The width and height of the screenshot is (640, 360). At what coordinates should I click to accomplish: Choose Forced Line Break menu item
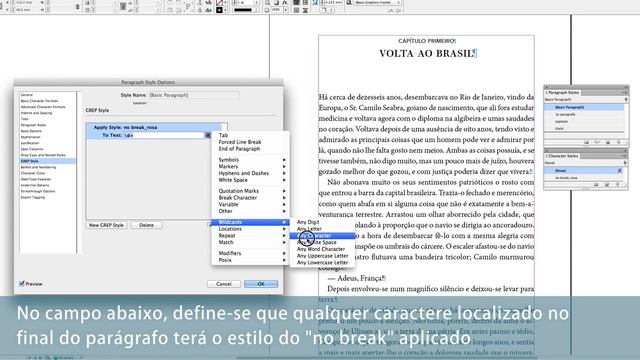(240, 142)
